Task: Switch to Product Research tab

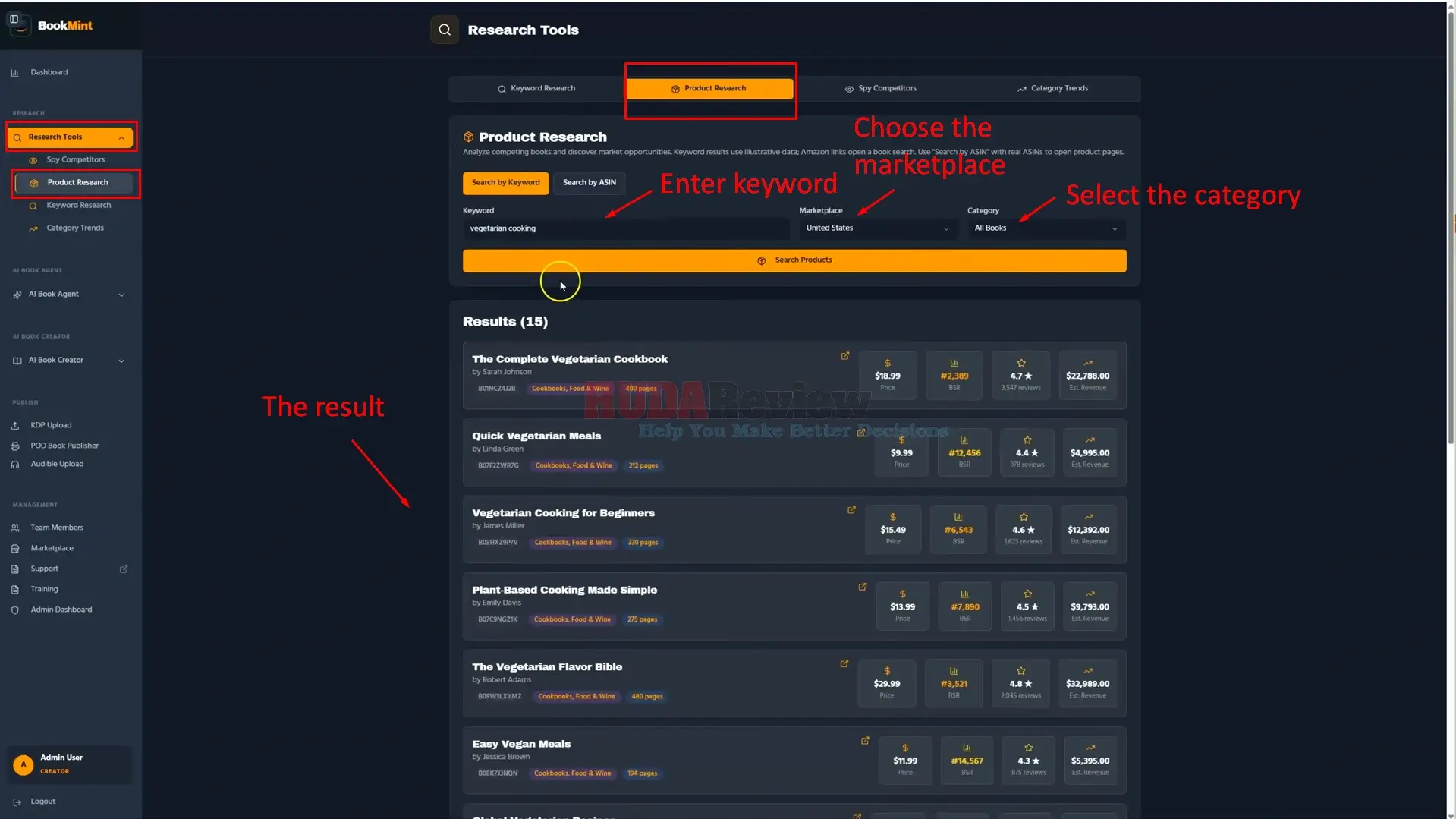Action: click(x=709, y=88)
